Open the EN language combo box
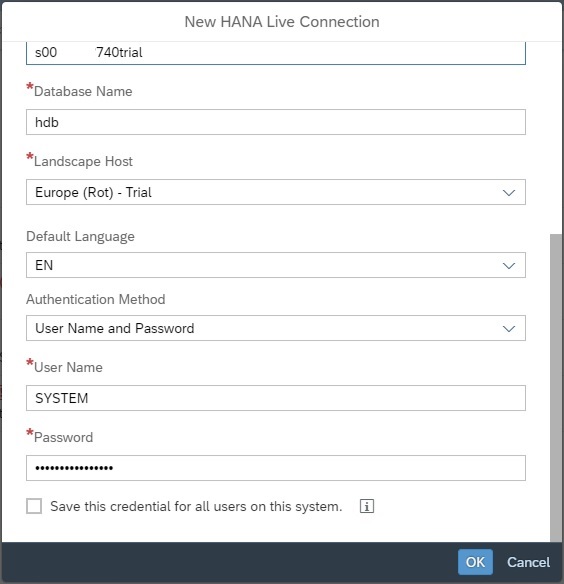Image resolution: width=564 pixels, height=584 pixels. coord(276,265)
